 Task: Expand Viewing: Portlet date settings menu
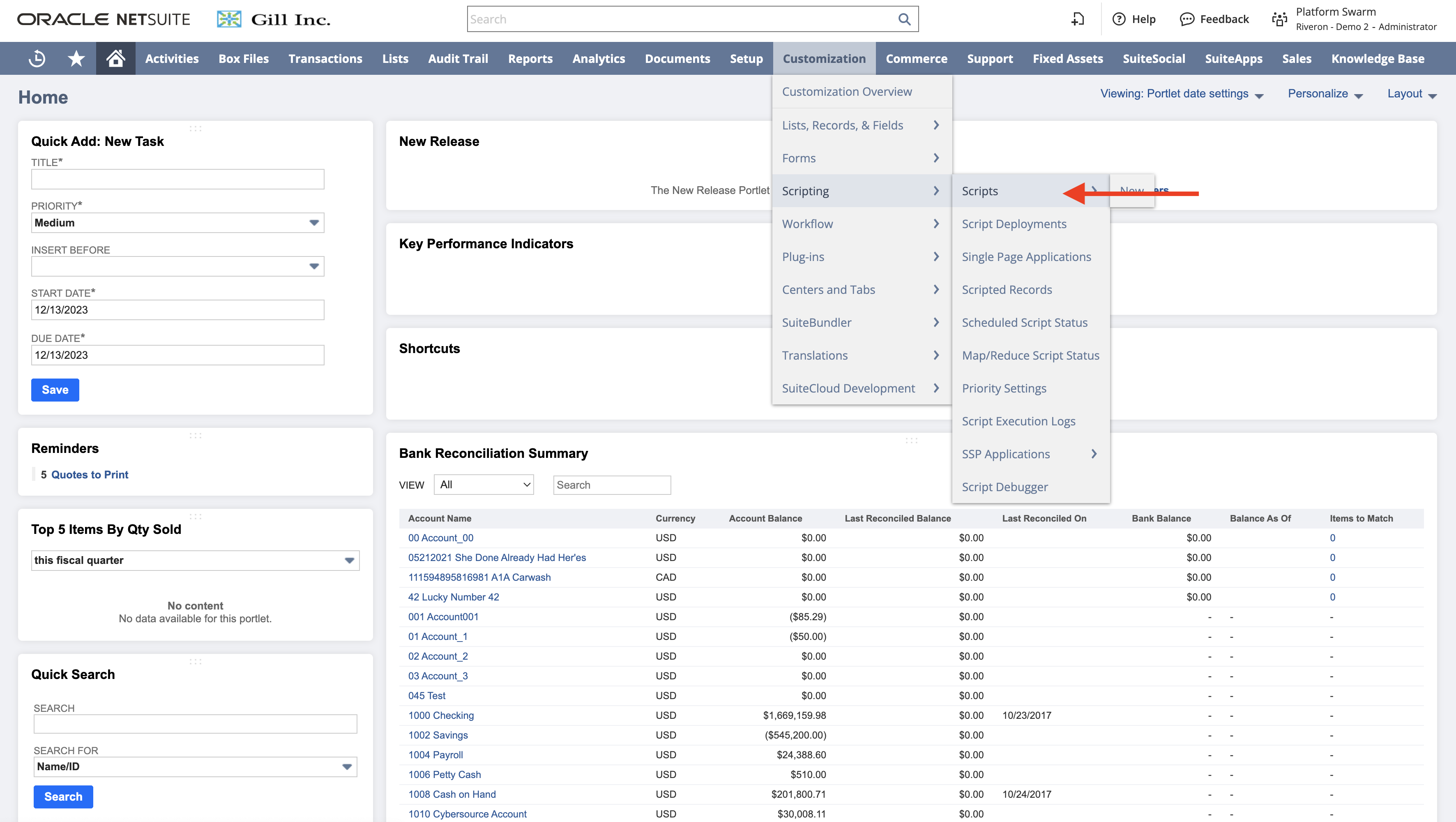click(1181, 94)
